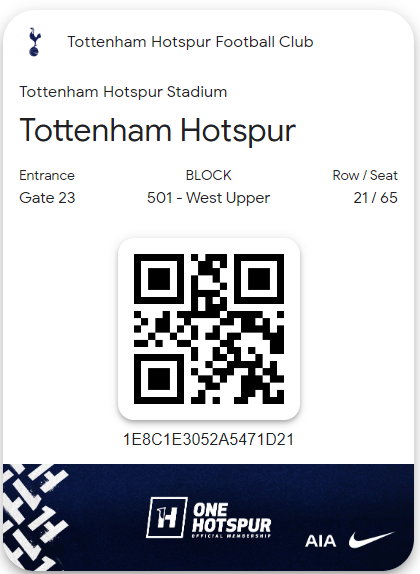Select the Row / Seat label

coord(365,175)
